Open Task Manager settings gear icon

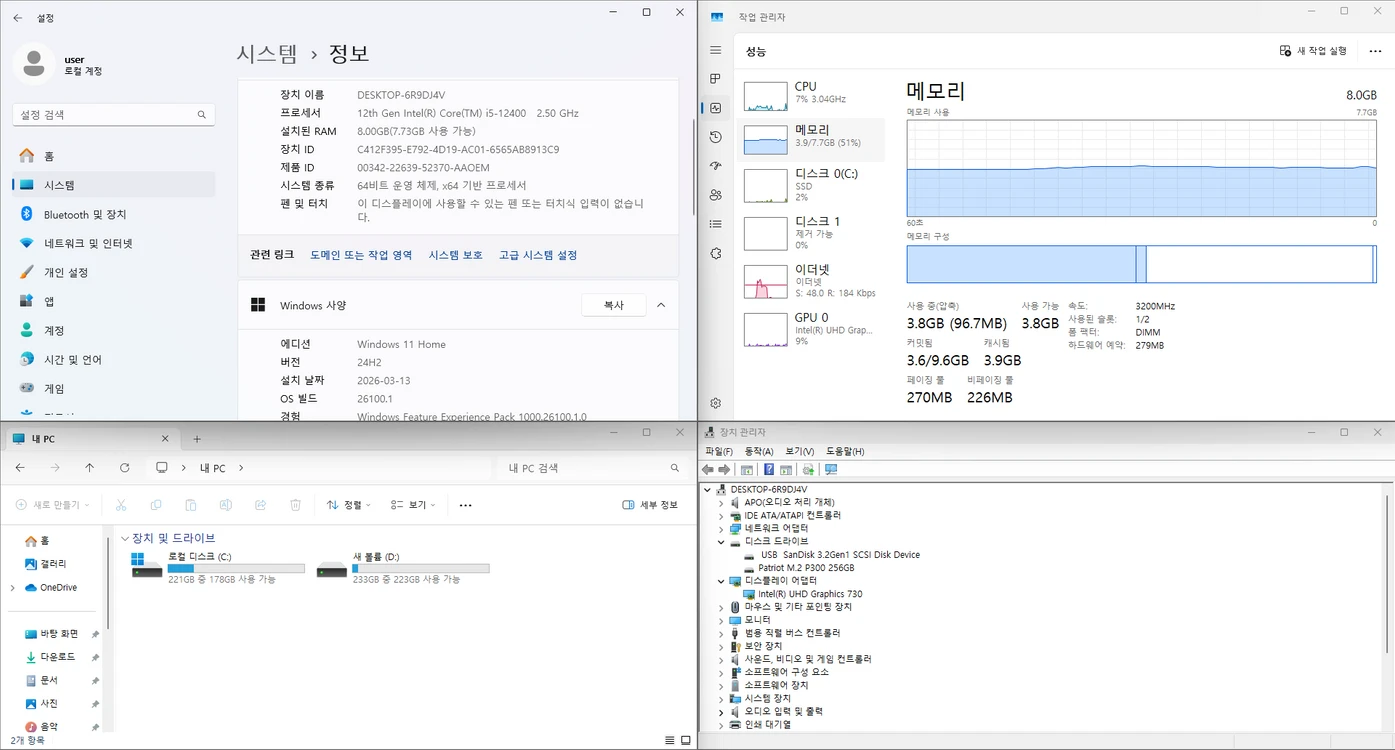click(715, 403)
